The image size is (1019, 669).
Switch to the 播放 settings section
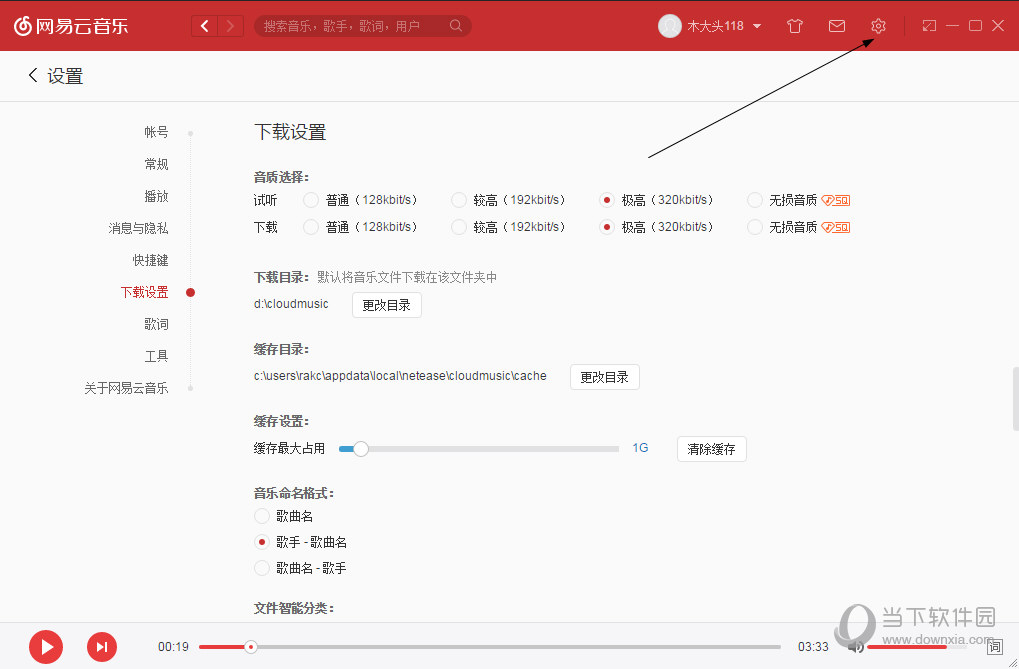[x=156, y=195]
